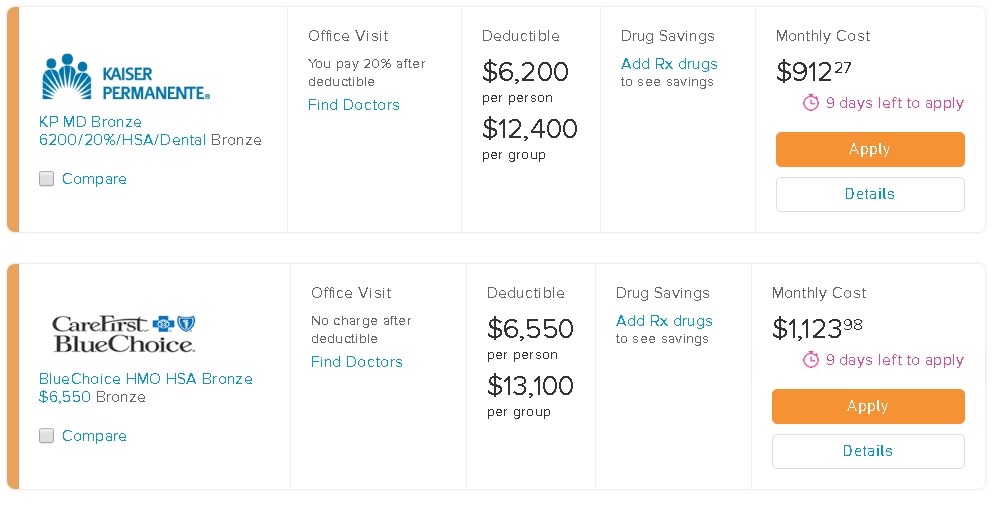Check Compare box for BlueChoice HMO plan
Viewport: 995px width, 508px height.
click(47, 436)
